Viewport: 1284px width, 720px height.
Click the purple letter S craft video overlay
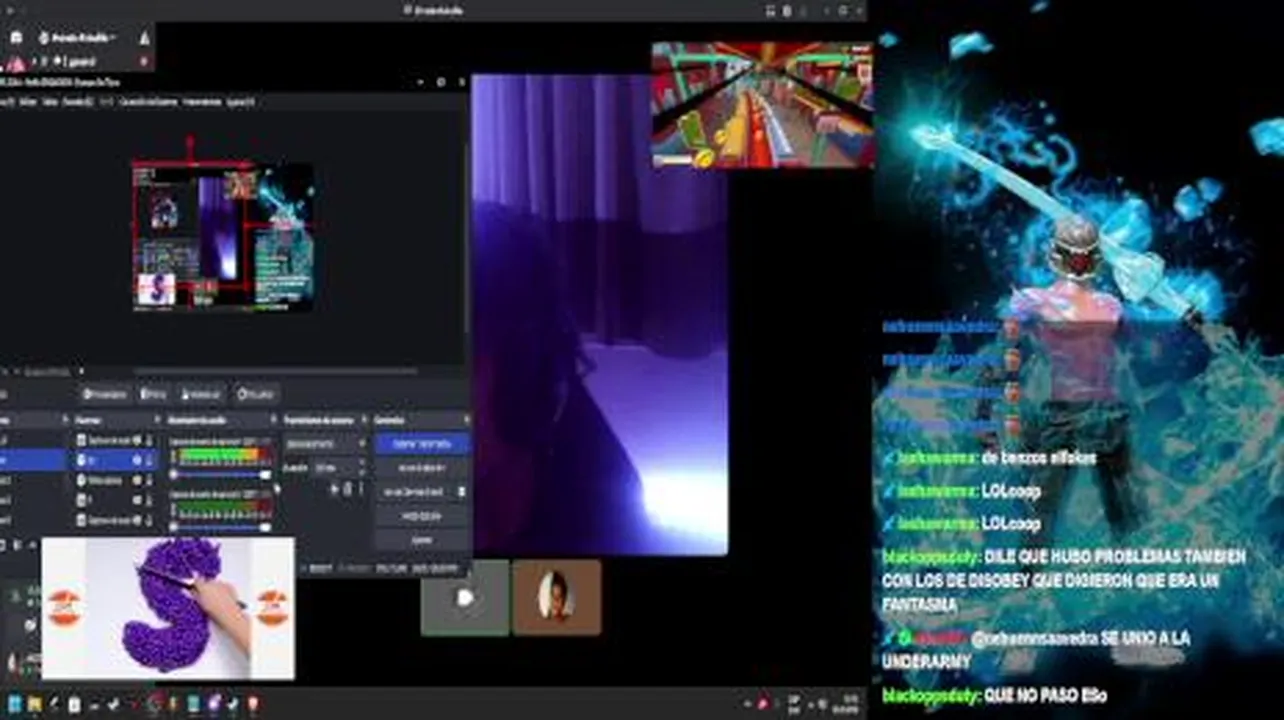tap(168, 608)
